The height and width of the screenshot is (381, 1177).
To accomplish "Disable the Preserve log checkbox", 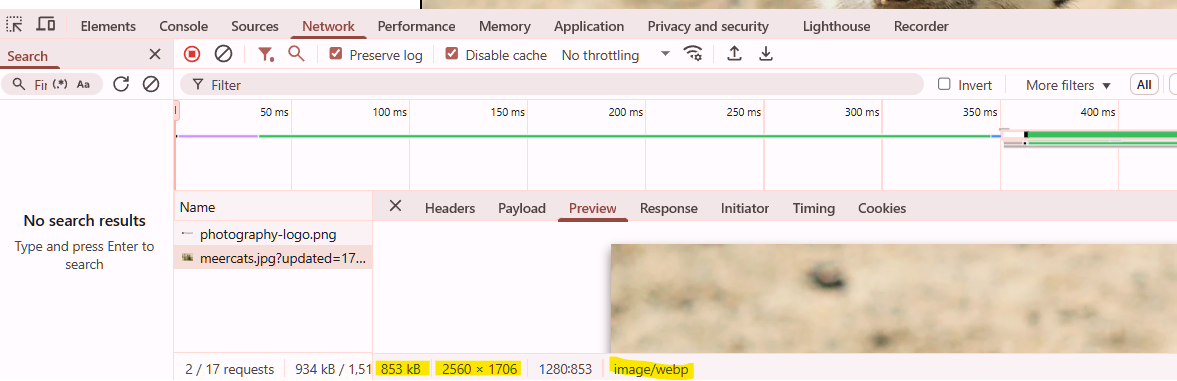I will pyautogui.click(x=336, y=54).
